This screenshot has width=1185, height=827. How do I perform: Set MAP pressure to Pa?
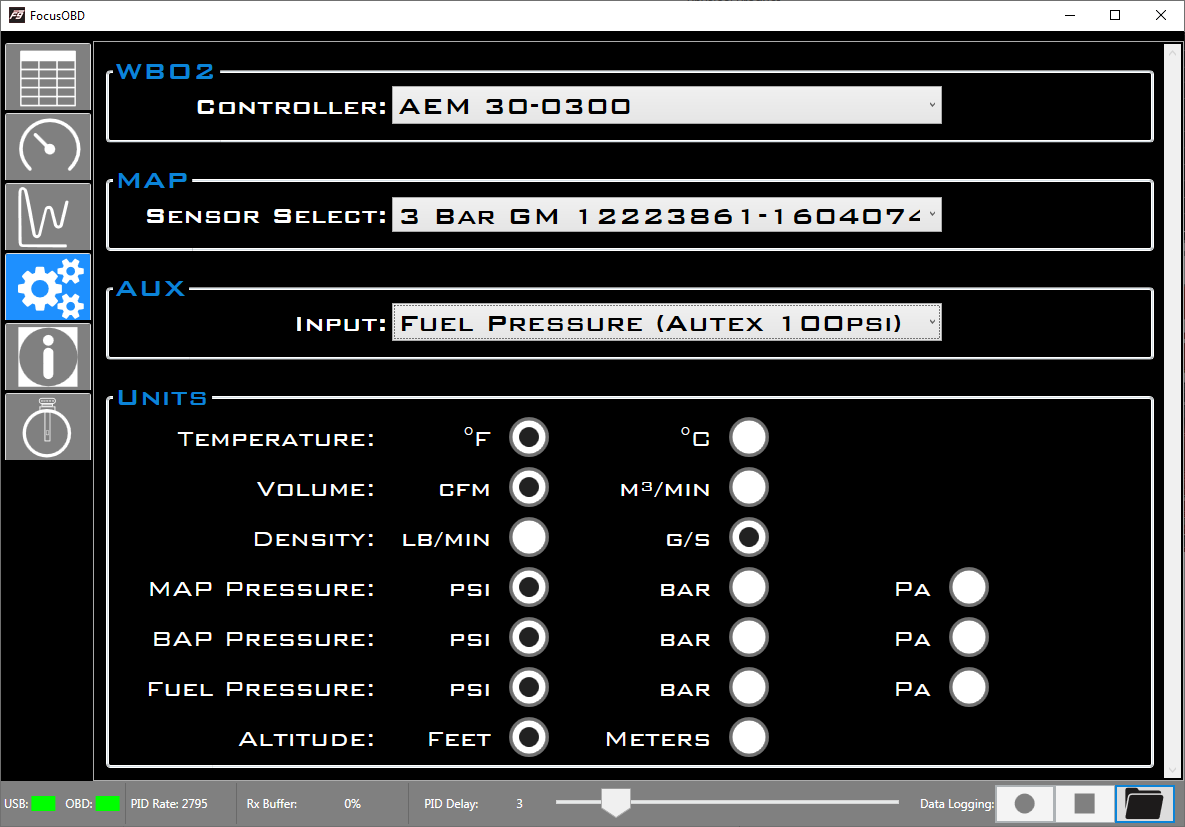tap(969, 587)
